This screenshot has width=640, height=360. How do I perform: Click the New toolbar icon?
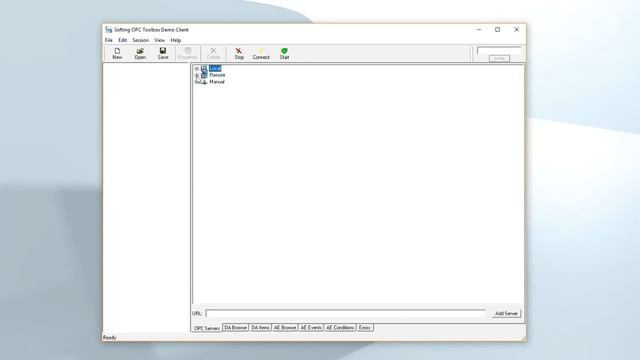(117, 51)
